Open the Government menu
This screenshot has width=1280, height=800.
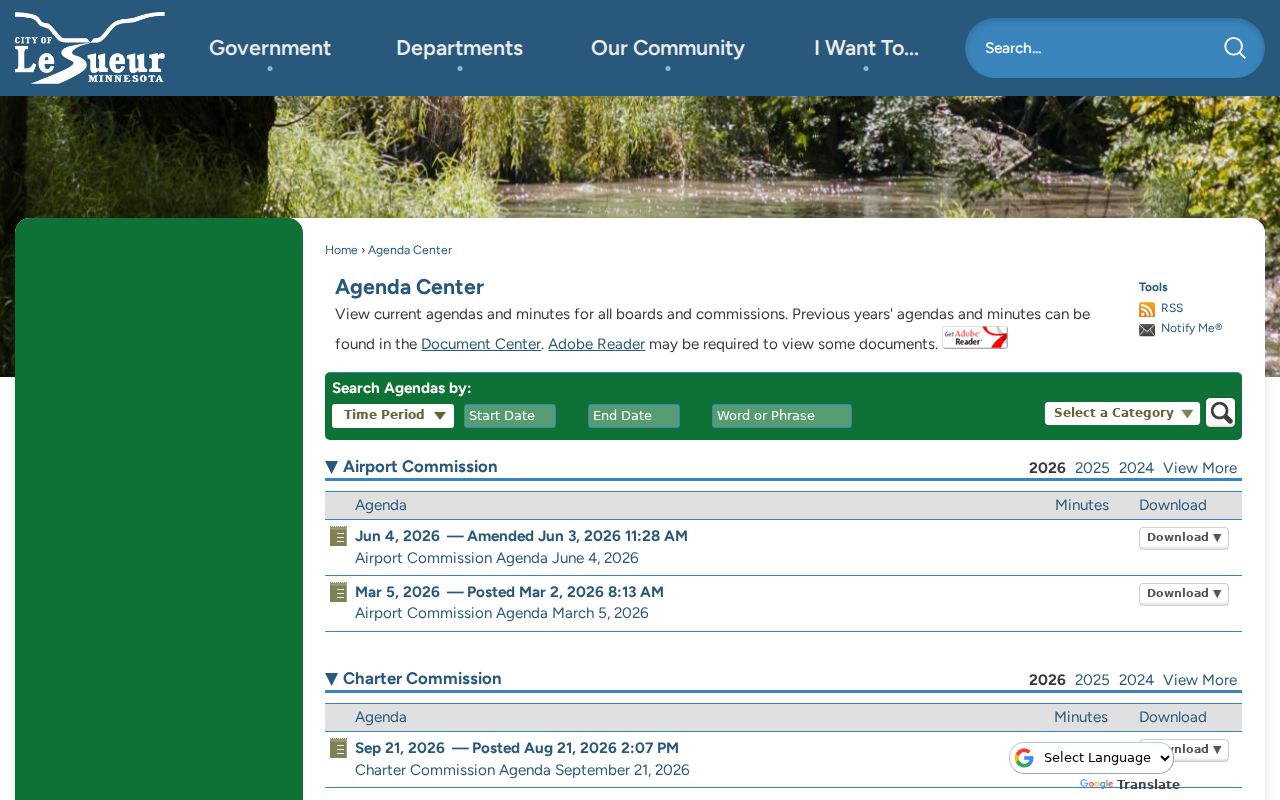point(270,48)
